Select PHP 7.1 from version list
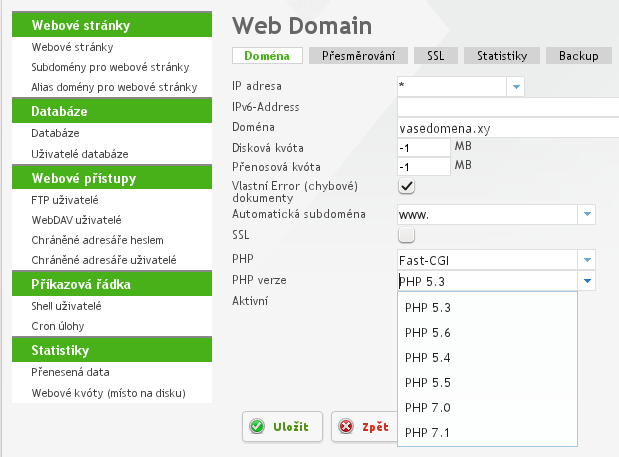Image resolution: width=619 pixels, height=457 pixels. (428, 432)
